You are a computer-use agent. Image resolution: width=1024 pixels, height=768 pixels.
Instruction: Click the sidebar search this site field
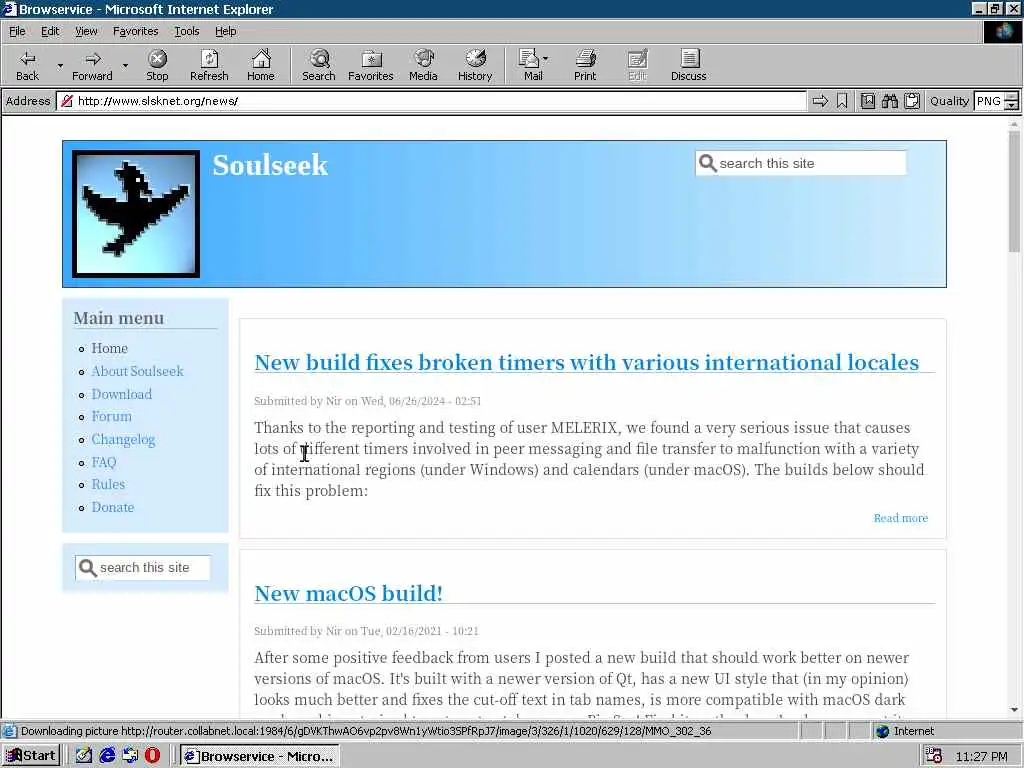[142, 568]
